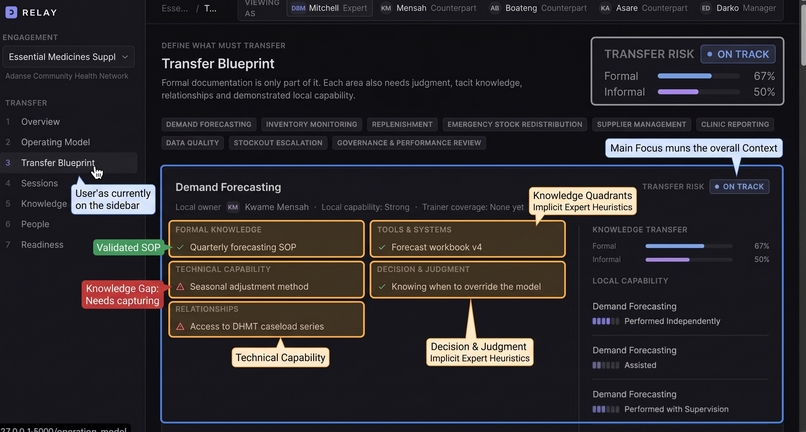Click the DBM avatar beside Mitchell

[298, 8]
